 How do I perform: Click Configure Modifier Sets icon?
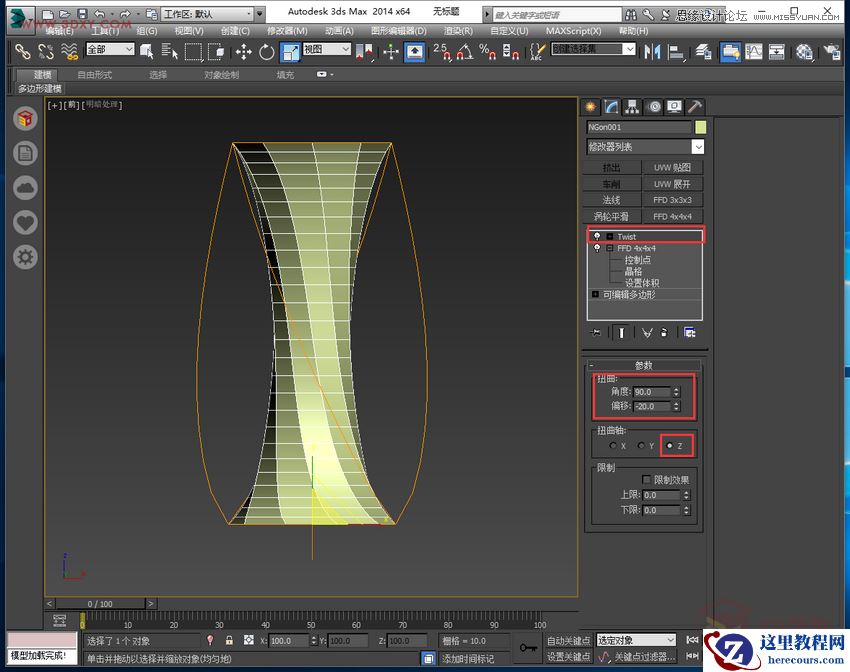coord(689,332)
